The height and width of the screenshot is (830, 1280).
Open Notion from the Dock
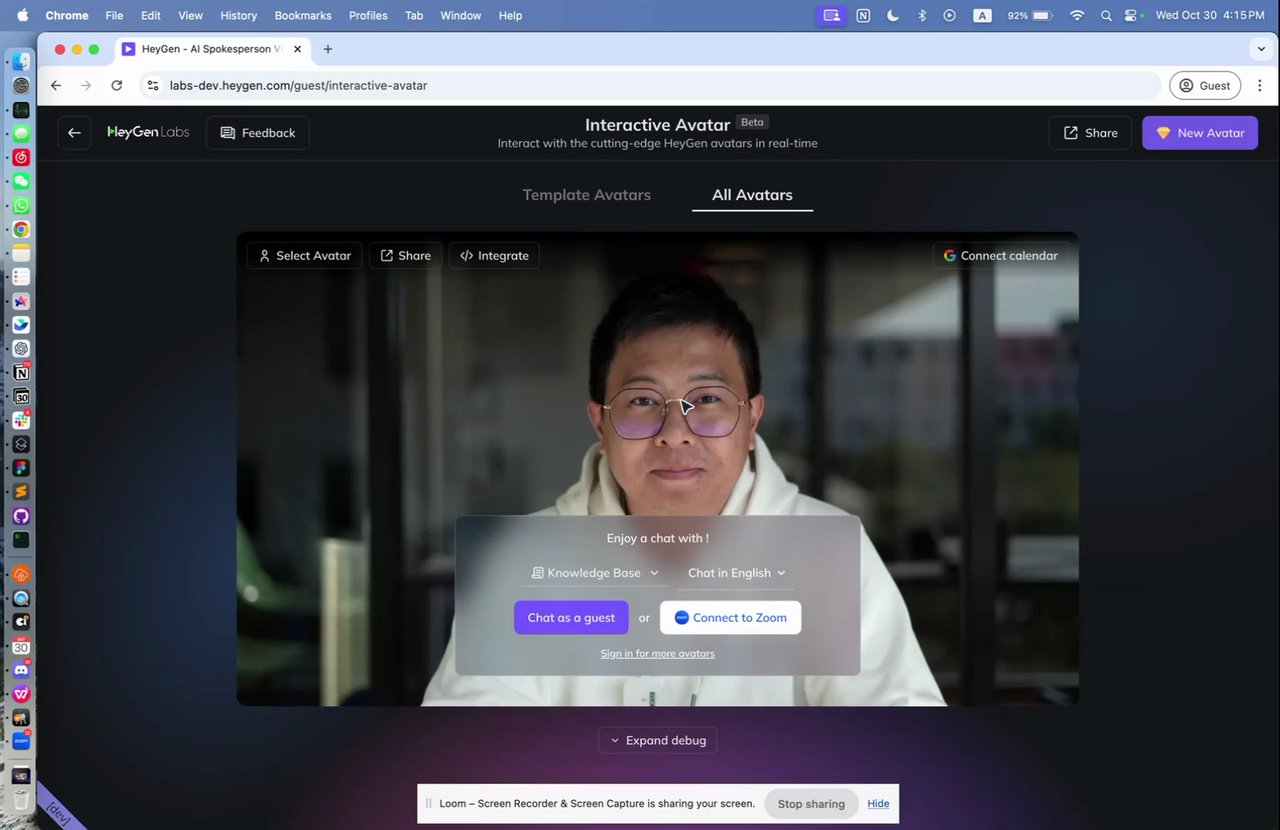click(21, 373)
